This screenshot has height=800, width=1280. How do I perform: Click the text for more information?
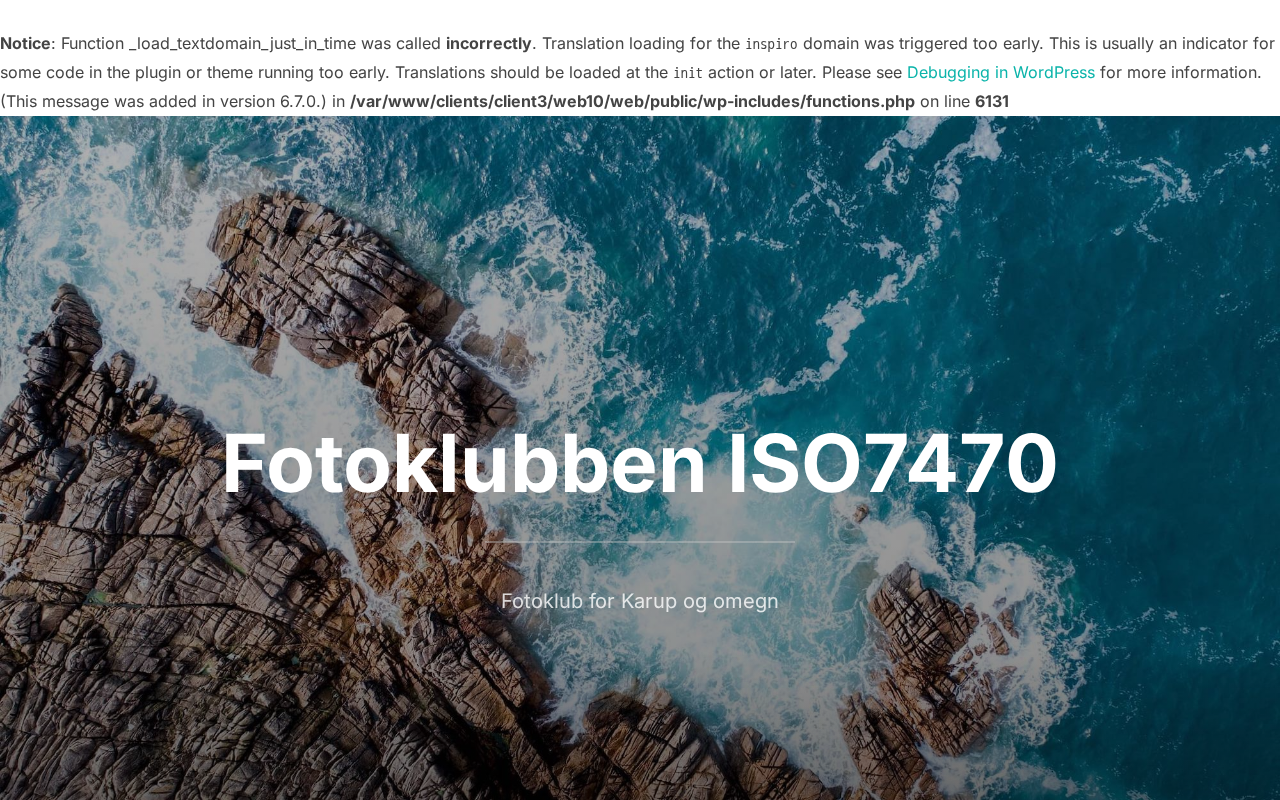point(1179,72)
